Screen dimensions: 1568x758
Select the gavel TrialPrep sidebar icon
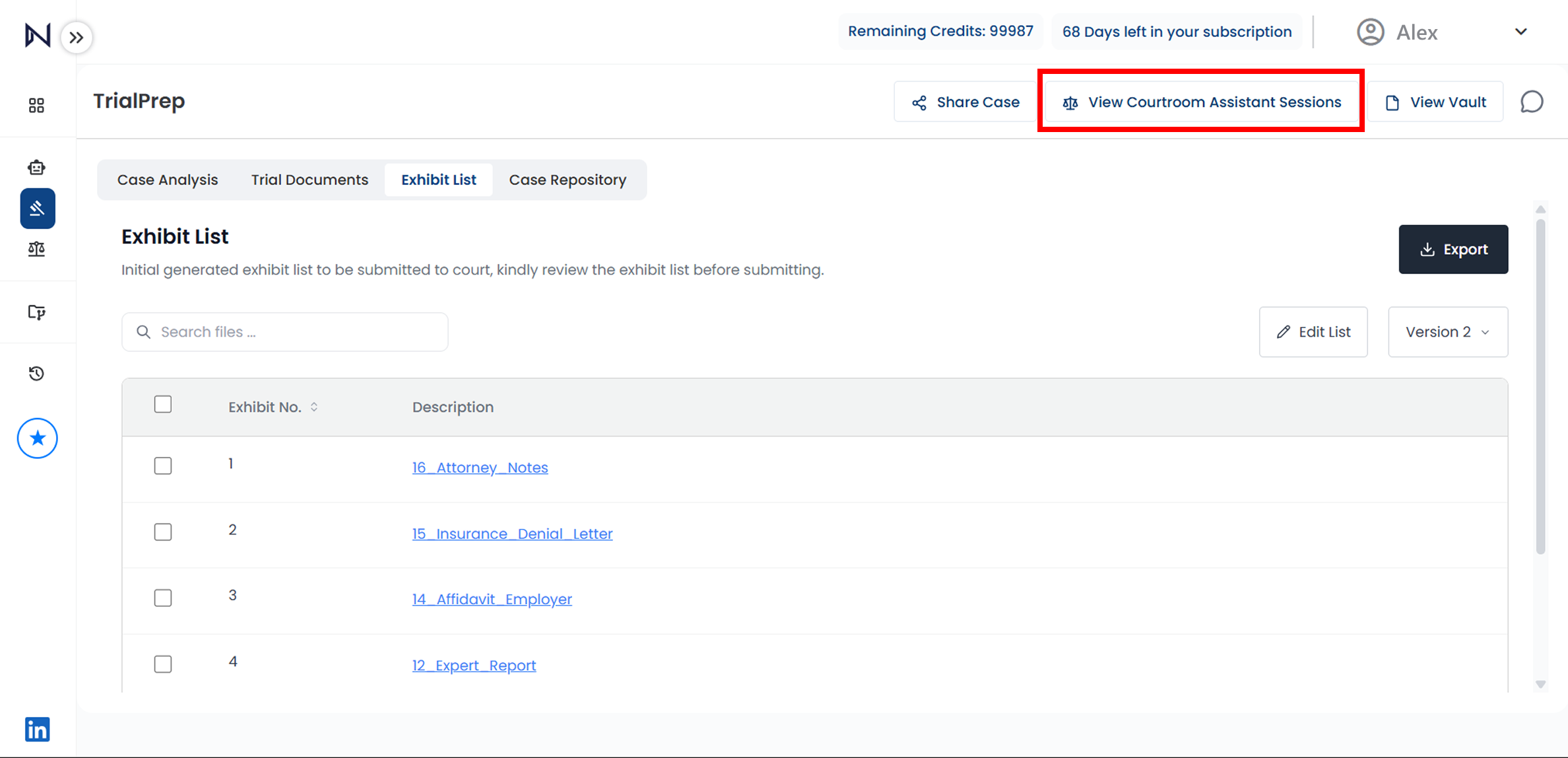tap(37, 209)
